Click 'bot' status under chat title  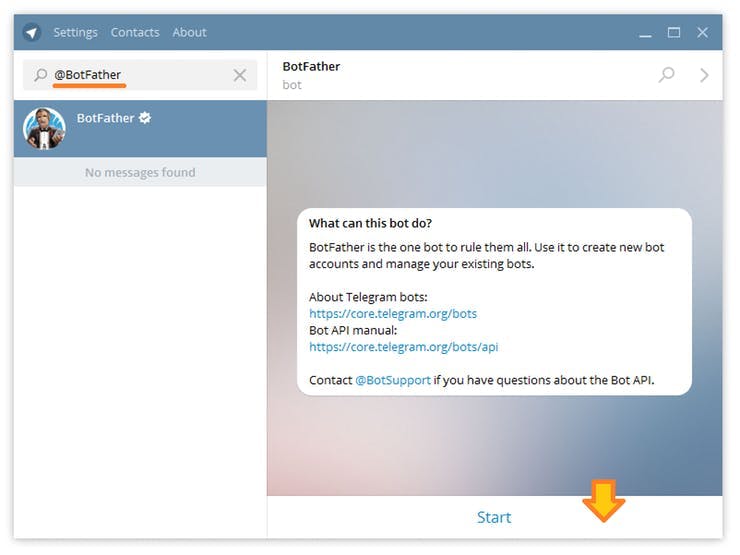[292, 85]
